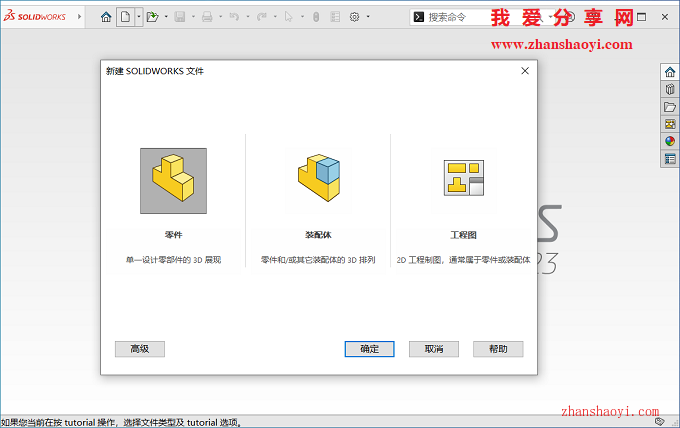This screenshot has height=428, width=680.
Task: Cancel with the 取消 button
Action: tap(434, 349)
